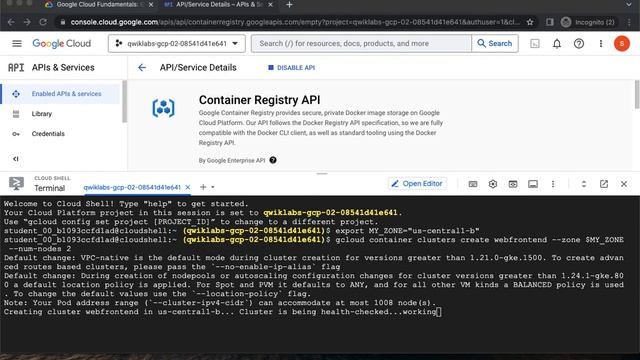Select Enabled APIs & services in sidebar
Screen dimensions: 640x360
60,94
